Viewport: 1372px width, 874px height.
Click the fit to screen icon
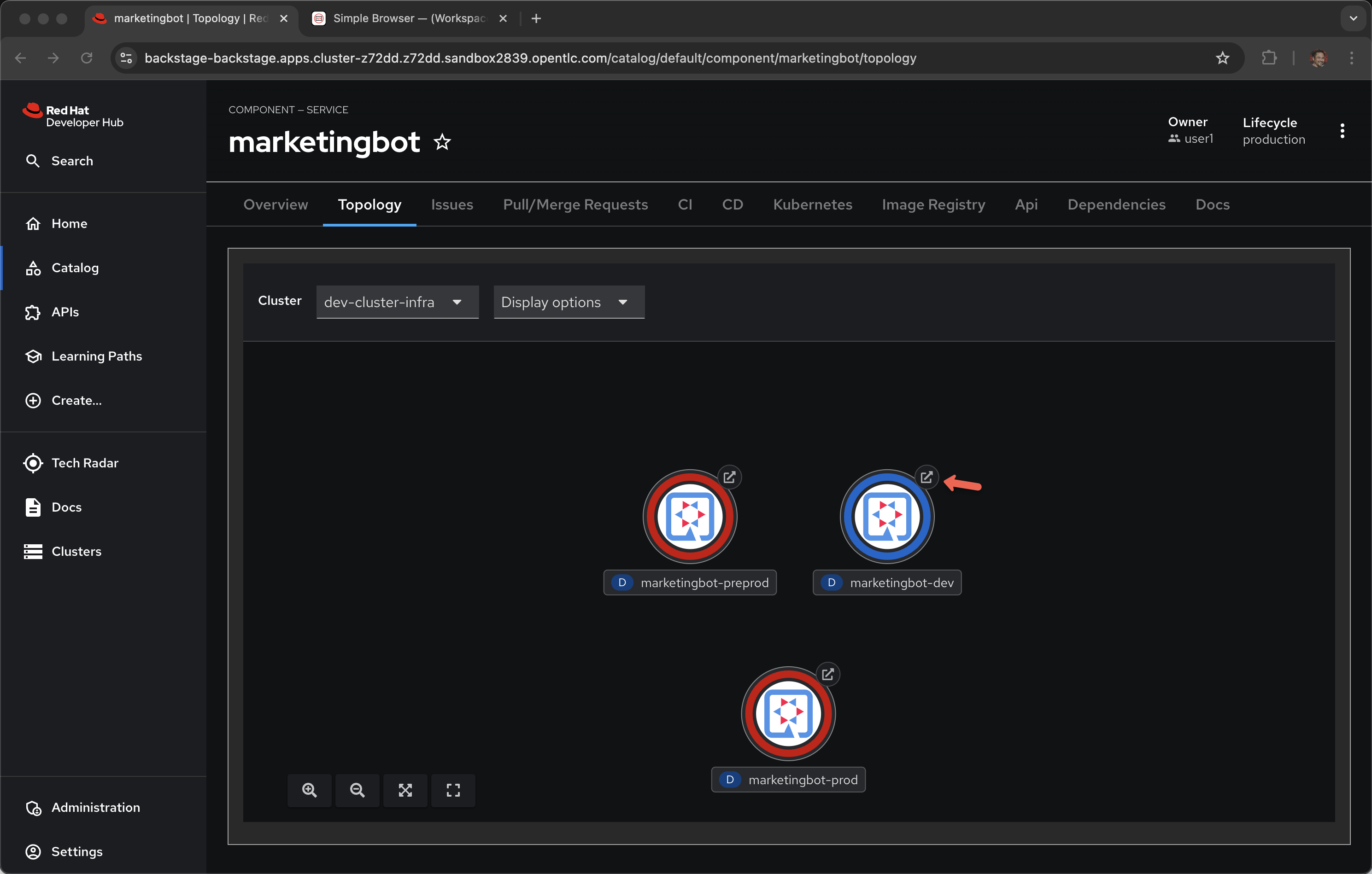point(405,790)
